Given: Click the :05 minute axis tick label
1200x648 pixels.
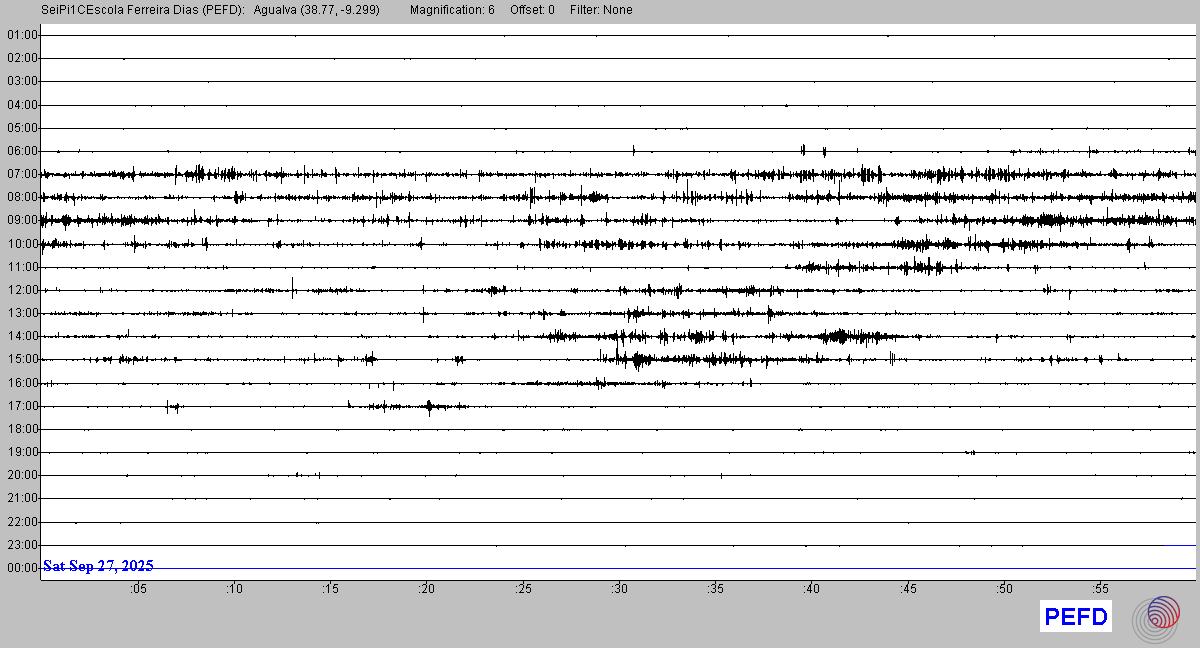Looking at the screenshot, I should (137, 589).
